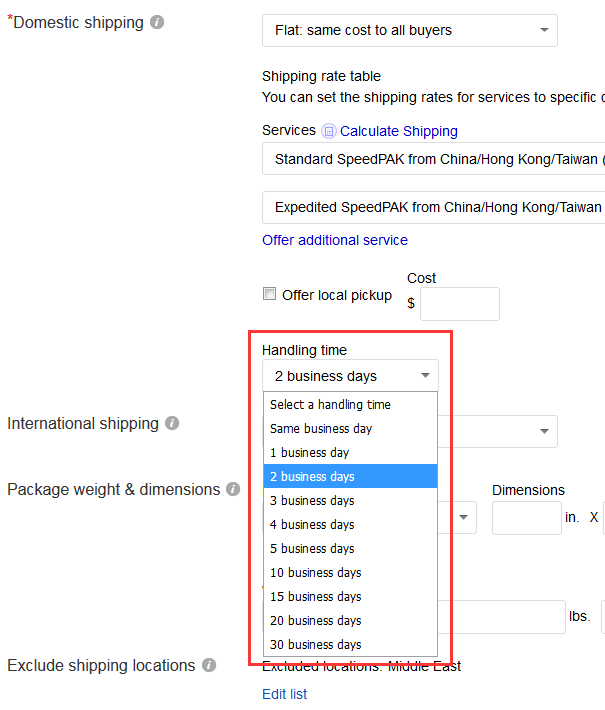The image size is (605, 710).
Task: Open Expedited SpeedPAK service dropdown
Action: click(435, 207)
